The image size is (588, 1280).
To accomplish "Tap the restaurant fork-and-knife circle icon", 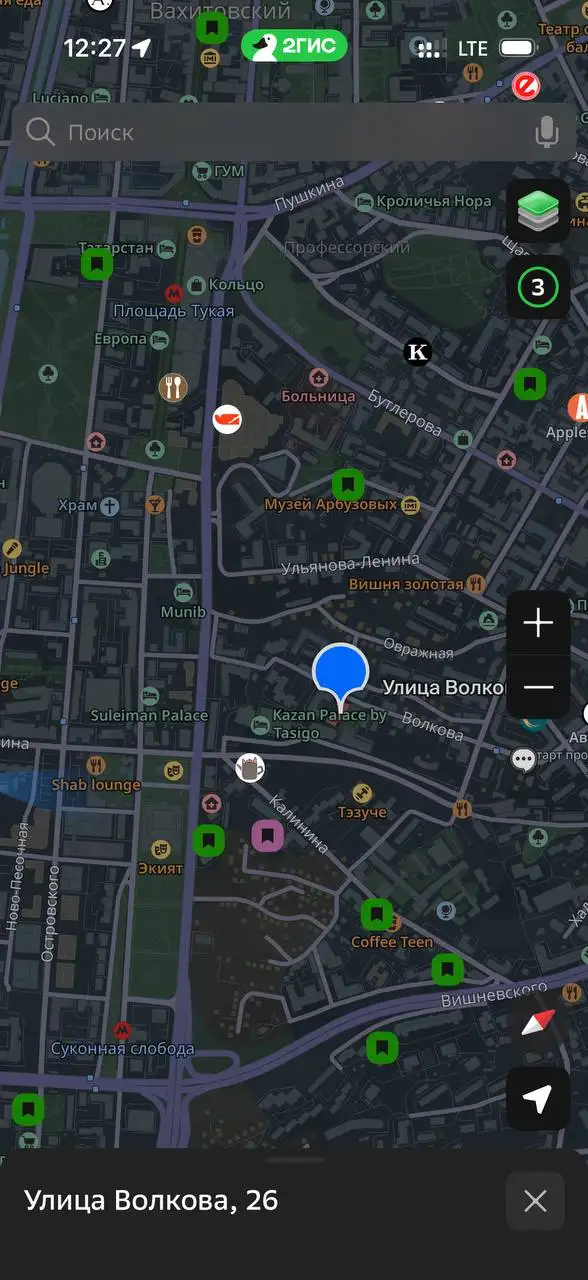I will click(174, 387).
